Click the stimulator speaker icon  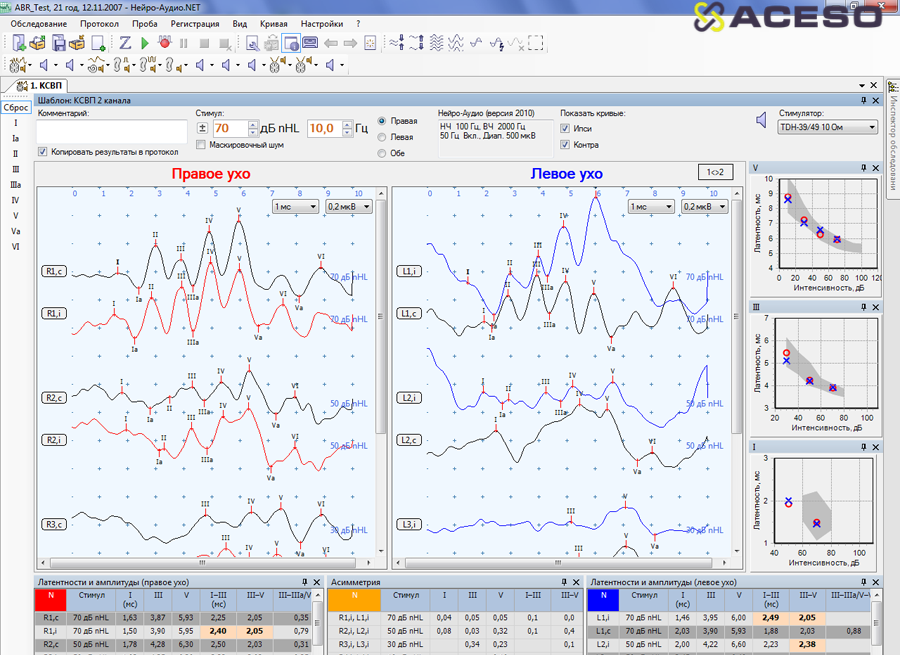tap(762, 121)
